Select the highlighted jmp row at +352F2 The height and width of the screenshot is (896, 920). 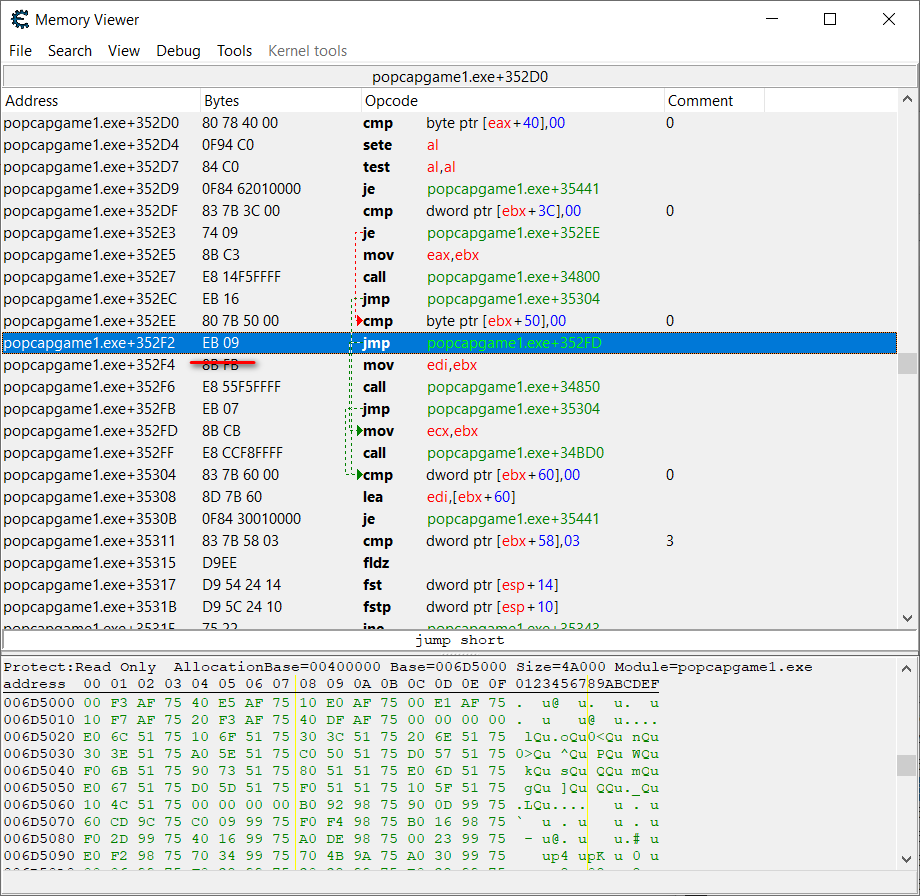pyautogui.click(x=449, y=343)
